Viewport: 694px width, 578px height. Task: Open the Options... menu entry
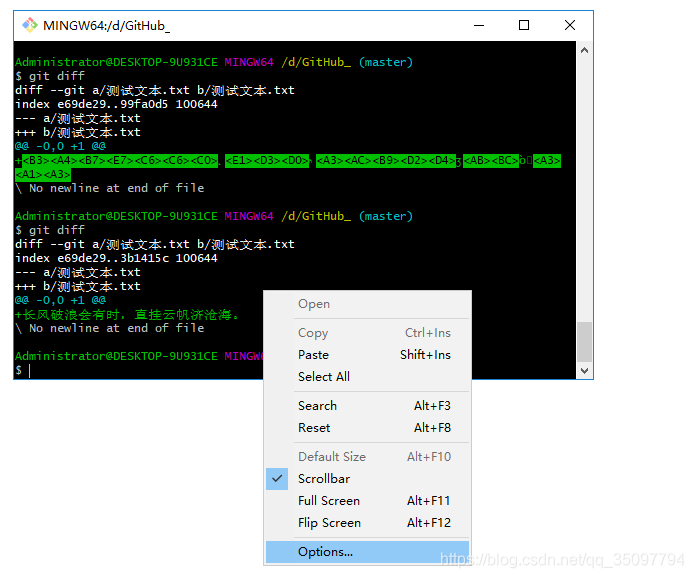point(367,552)
